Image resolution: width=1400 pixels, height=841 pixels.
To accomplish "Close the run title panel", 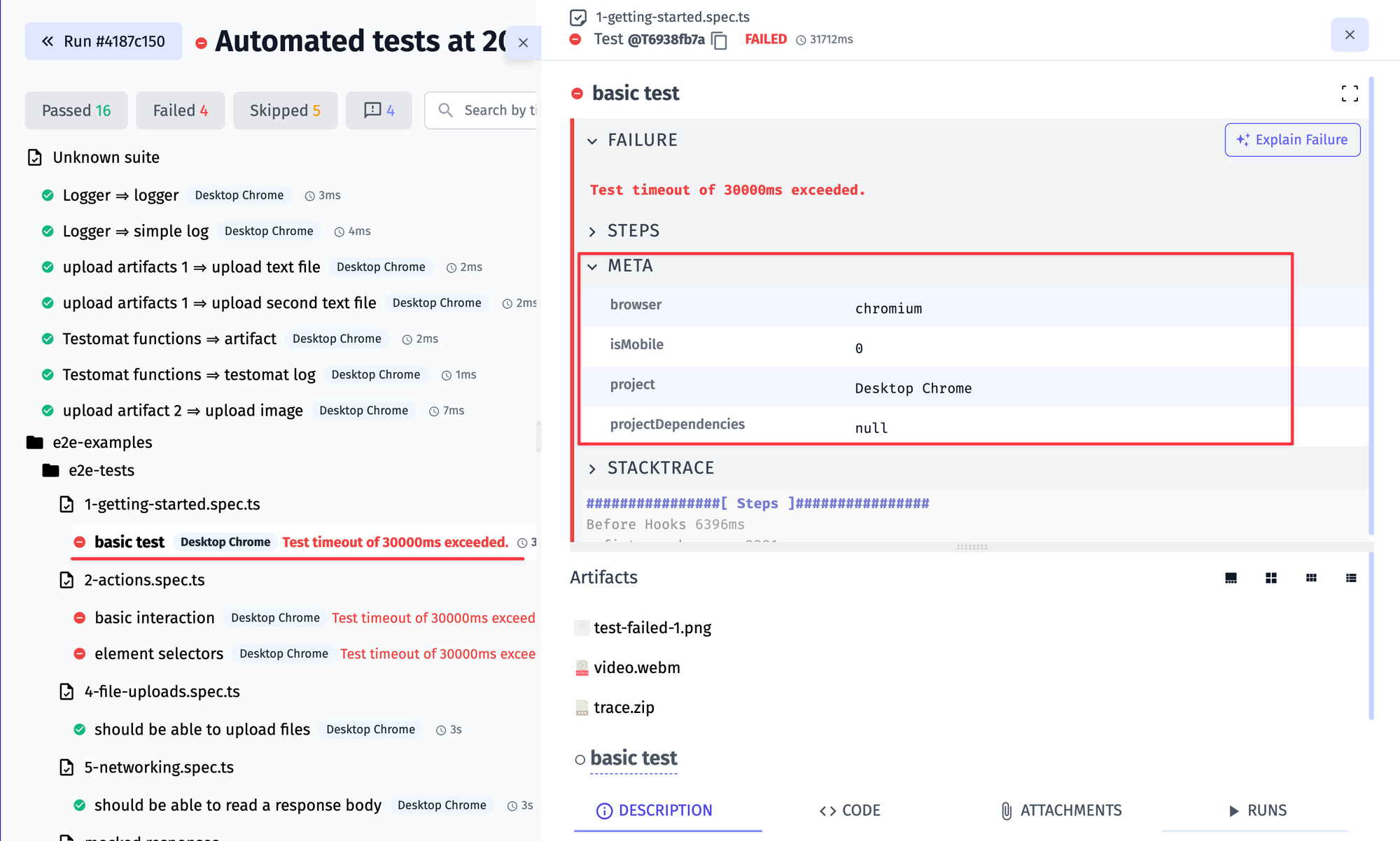I will (523, 43).
